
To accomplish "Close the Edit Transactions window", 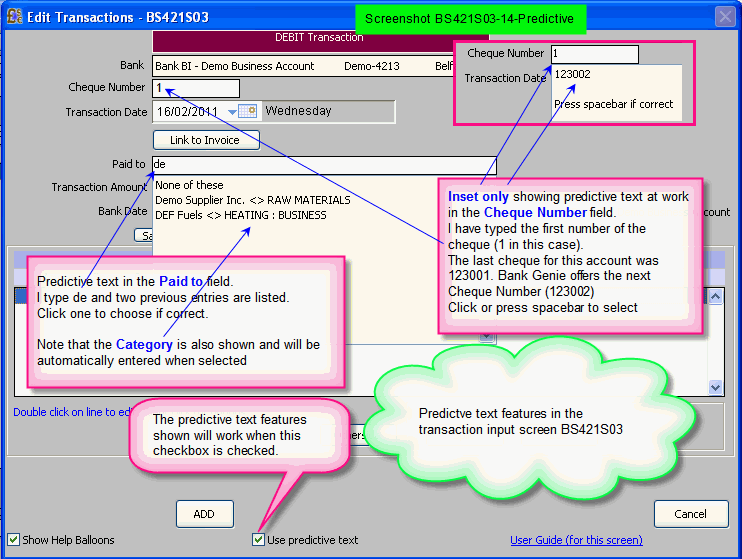I will pyautogui.click(x=725, y=17).
